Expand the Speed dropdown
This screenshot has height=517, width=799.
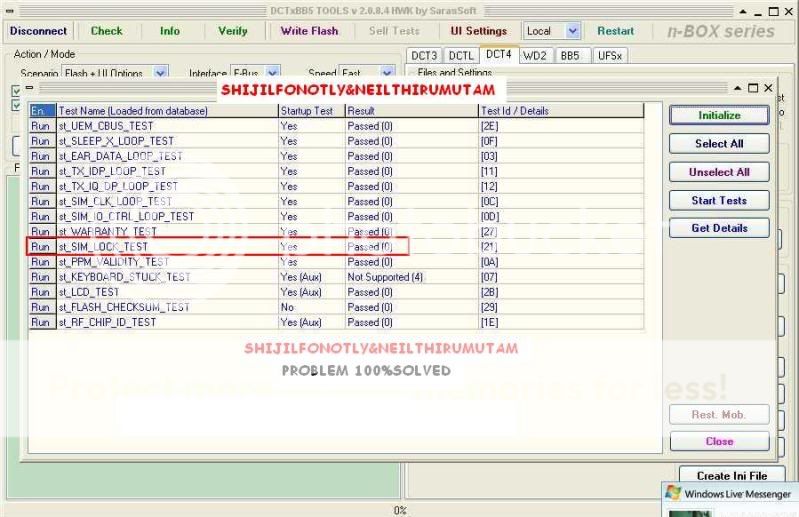pos(387,73)
